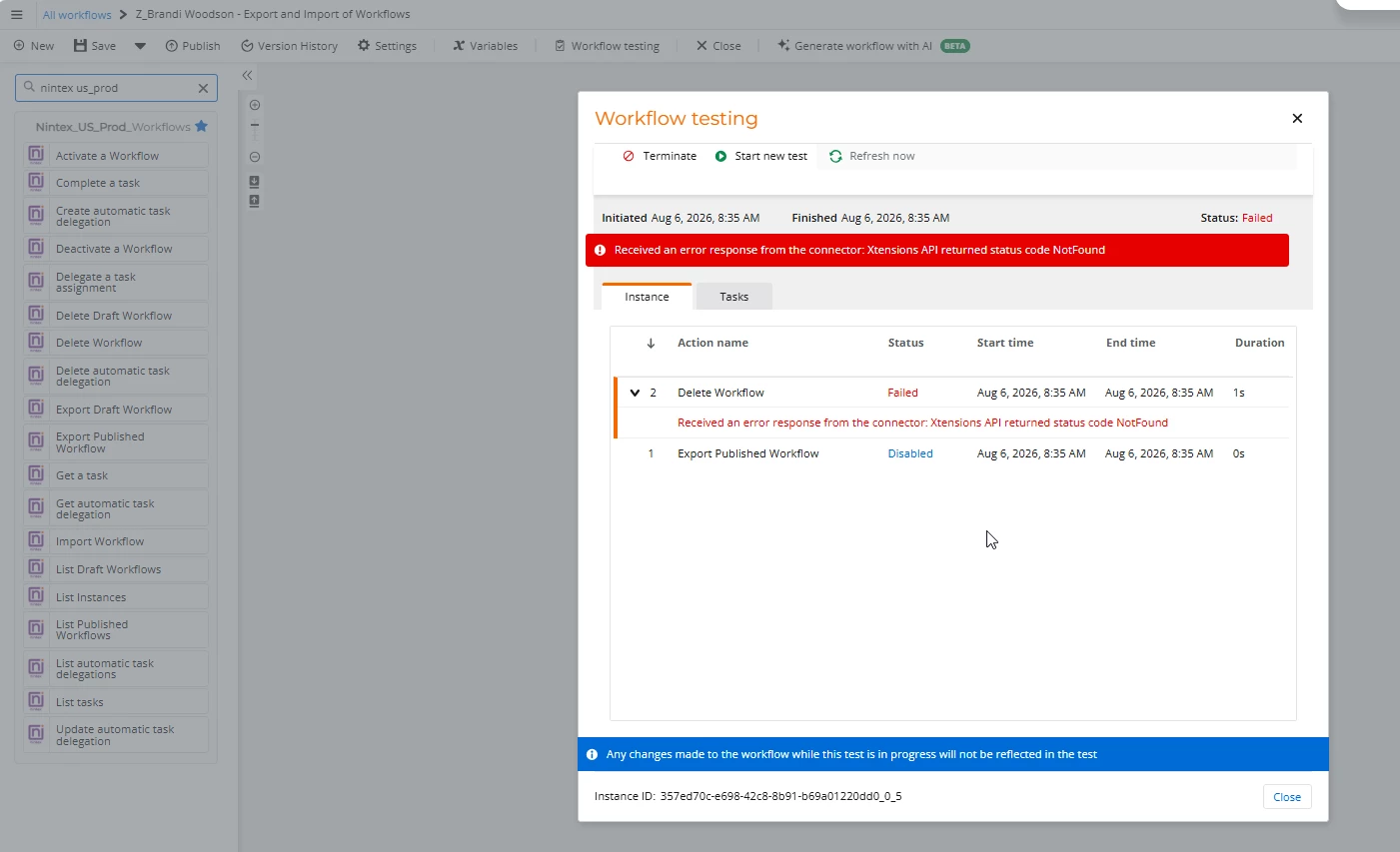Screen dimensions: 1400x852
Task: Go back to All workflows
Action: pyautogui.click(x=77, y=15)
